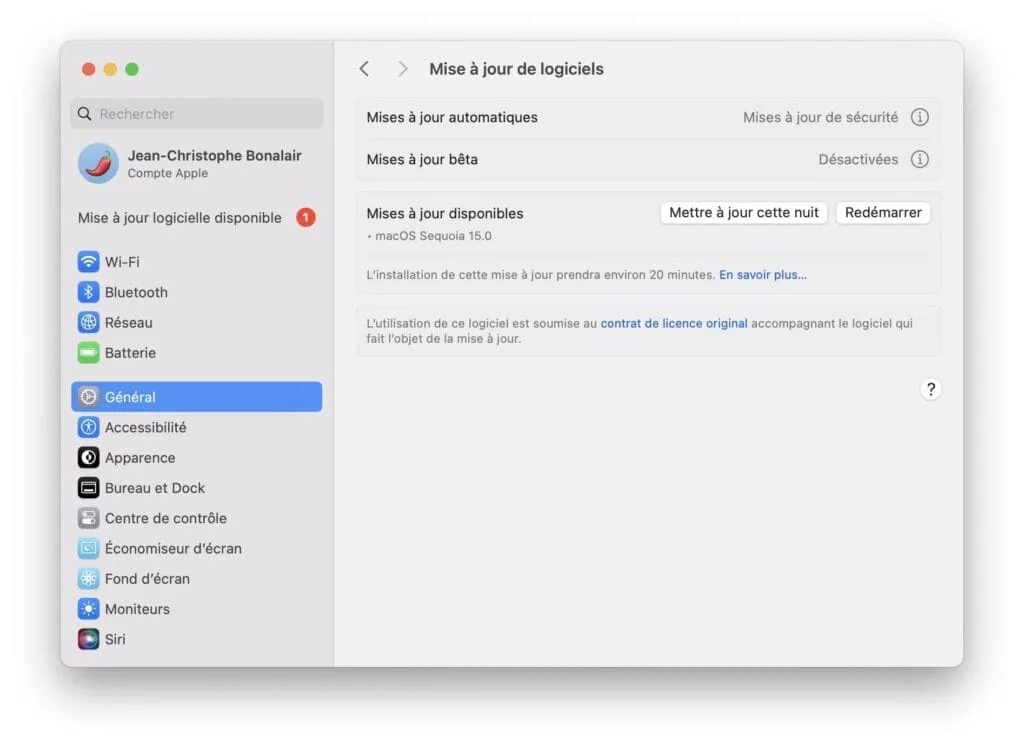This screenshot has width=1024, height=747.
Task: Click macOS Sequoia 15.0 entry
Action: pyautogui.click(x=433, y=236)
